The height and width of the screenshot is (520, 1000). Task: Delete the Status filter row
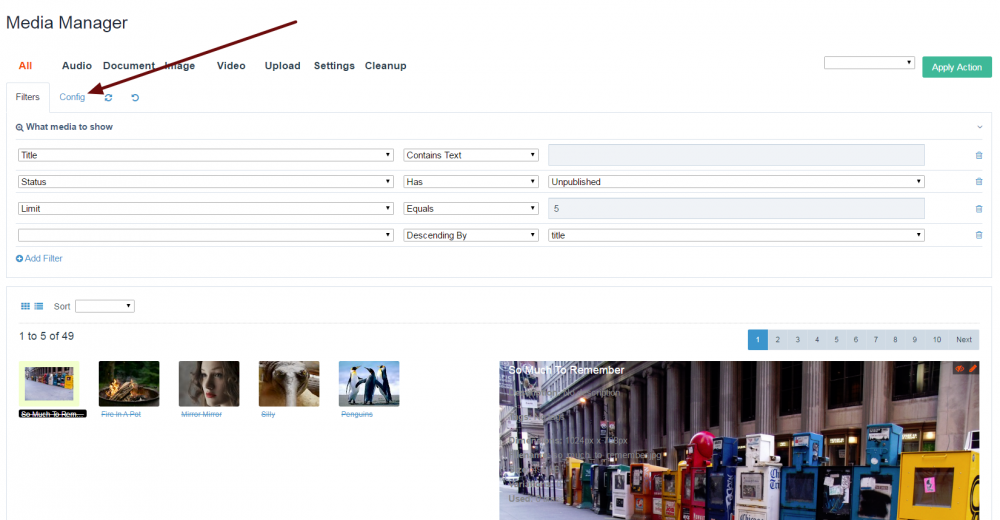979,182
